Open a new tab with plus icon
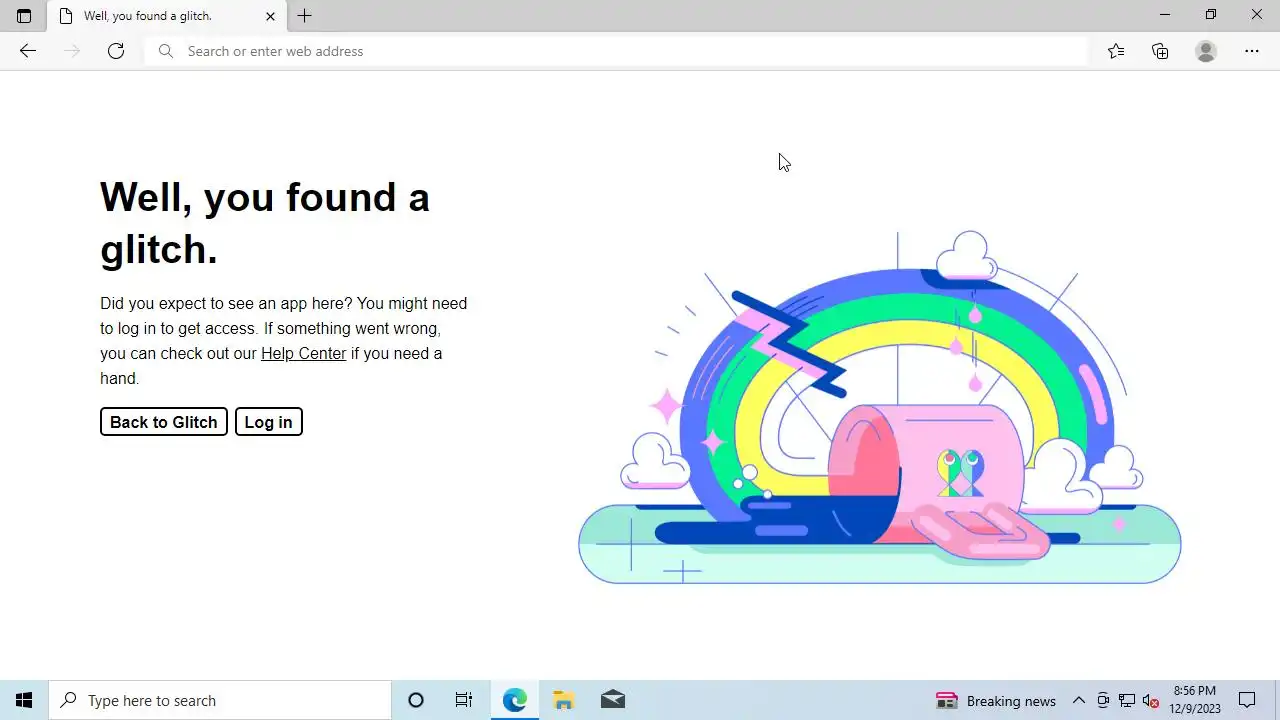This screenshot has height=720, width=1280. [x=305, y=16]
